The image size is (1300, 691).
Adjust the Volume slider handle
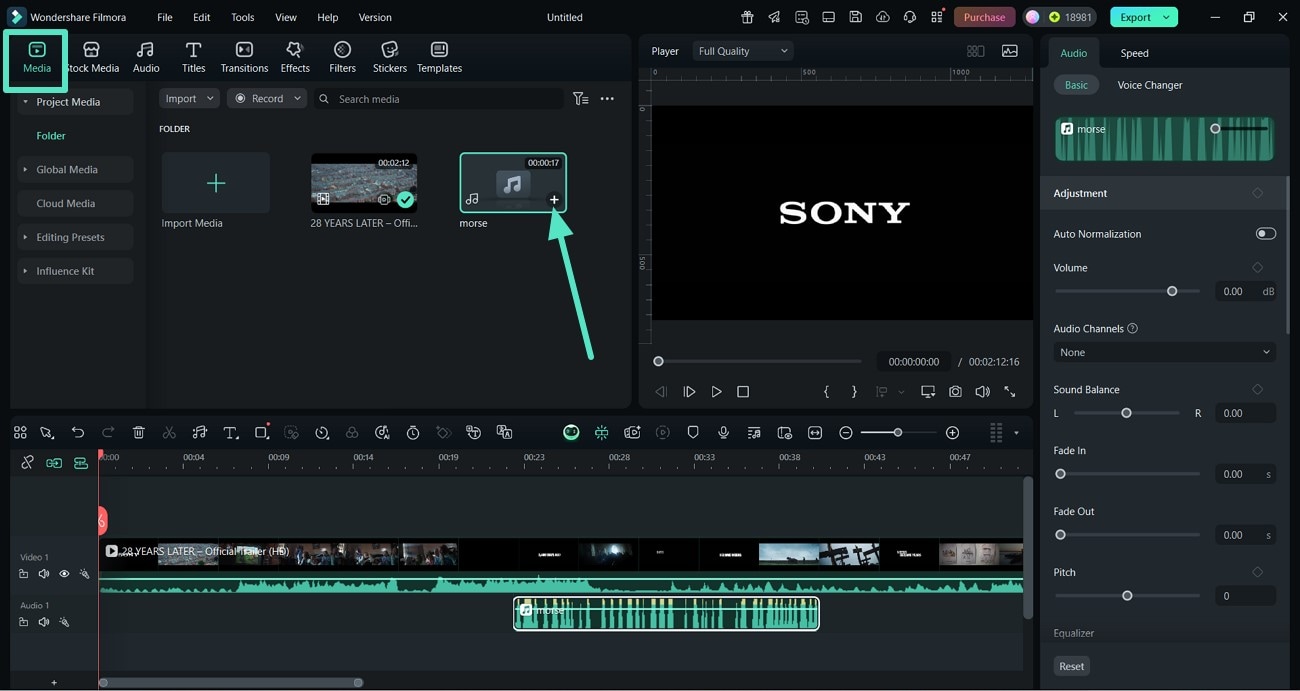(1172, 291)
